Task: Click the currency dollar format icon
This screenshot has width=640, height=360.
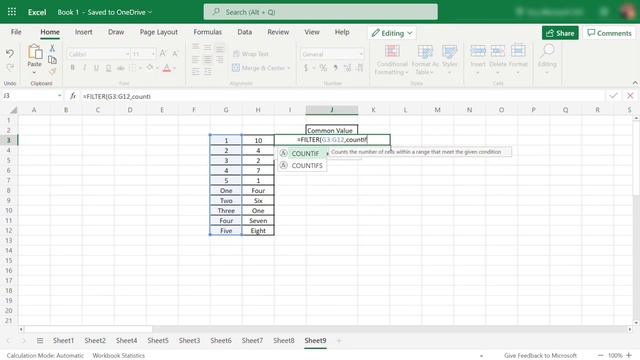Action: (x=306, y=68)
